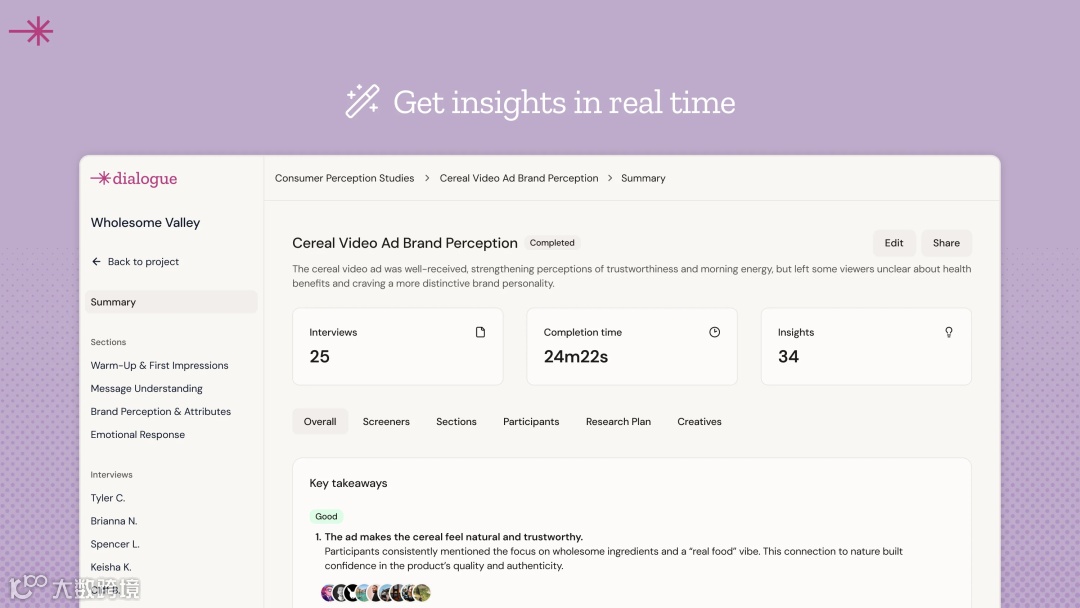Click the magic wand icon beside headline
1080x608 pixels.
coord(362,101)
